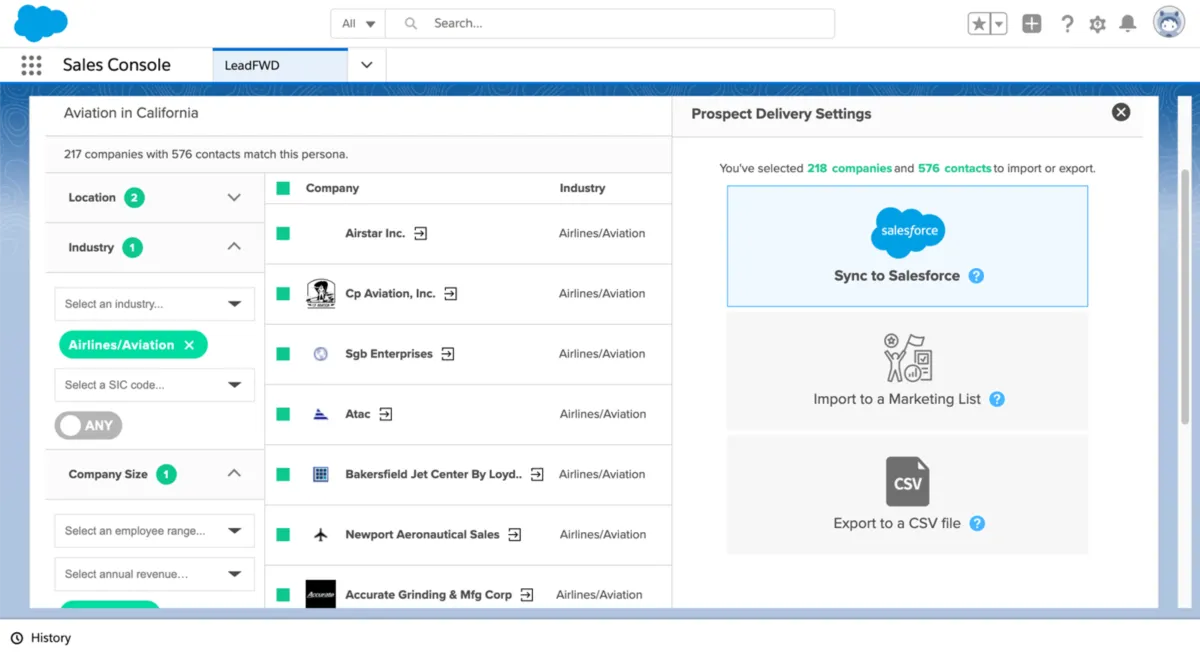Viewport: 1200px width, 653px height.
Task: Sort by the Company column header
Action: click(x=332, y=188)
